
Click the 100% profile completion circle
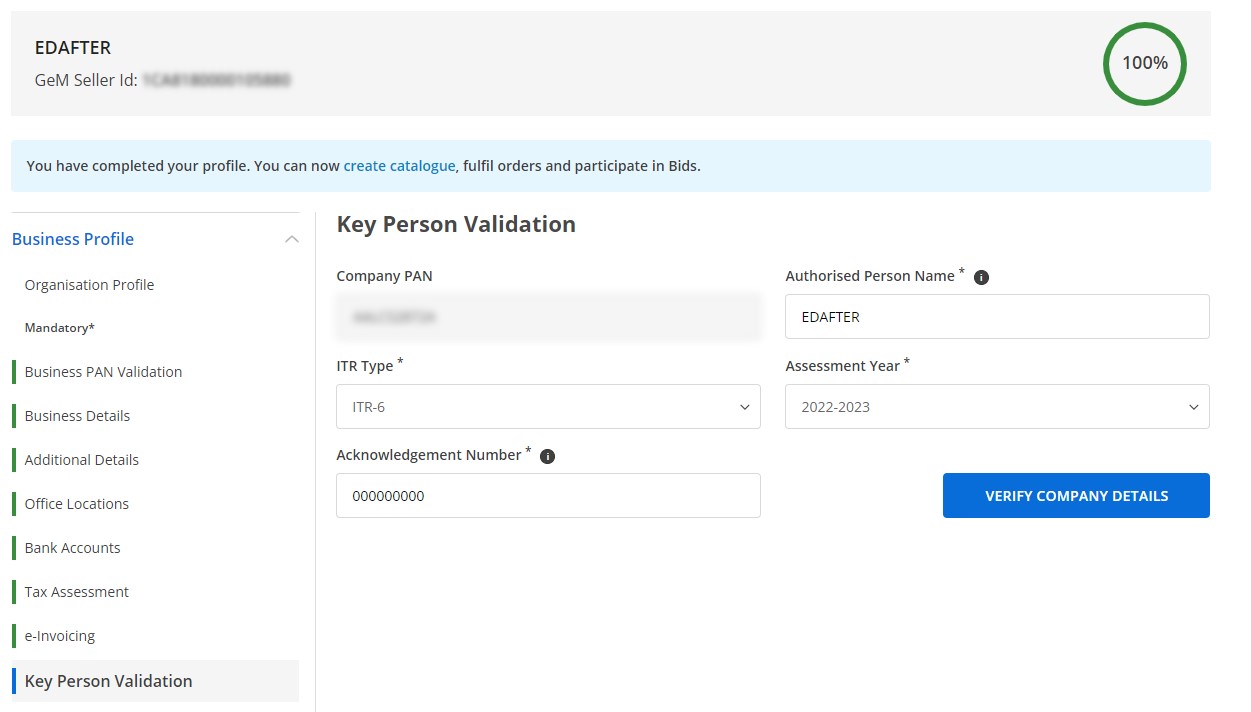click(1144, 63)
